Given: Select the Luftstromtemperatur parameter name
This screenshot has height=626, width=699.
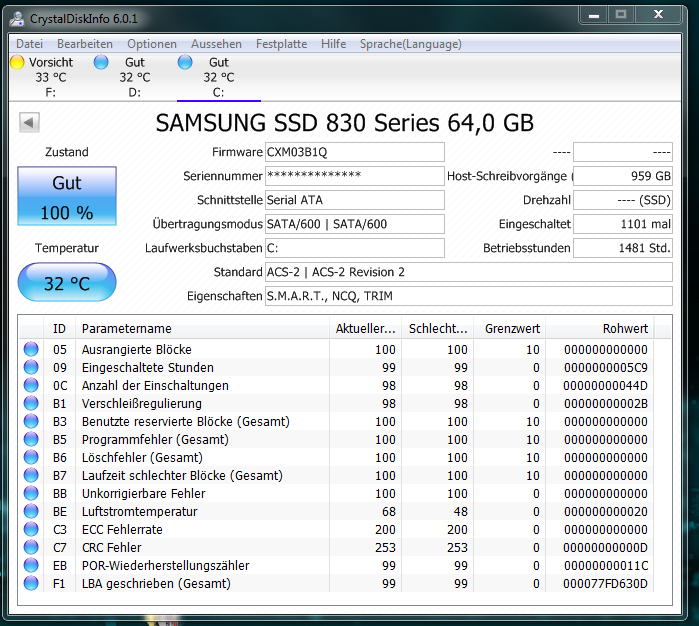Looking at the screenshot, I should (140, 511).
